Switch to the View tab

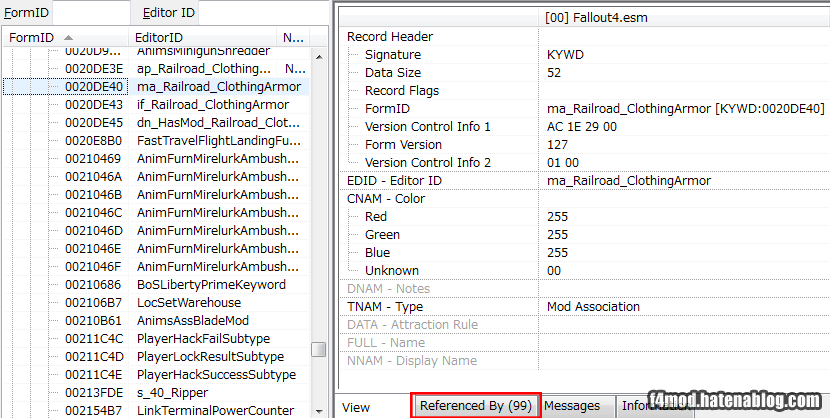356,407
